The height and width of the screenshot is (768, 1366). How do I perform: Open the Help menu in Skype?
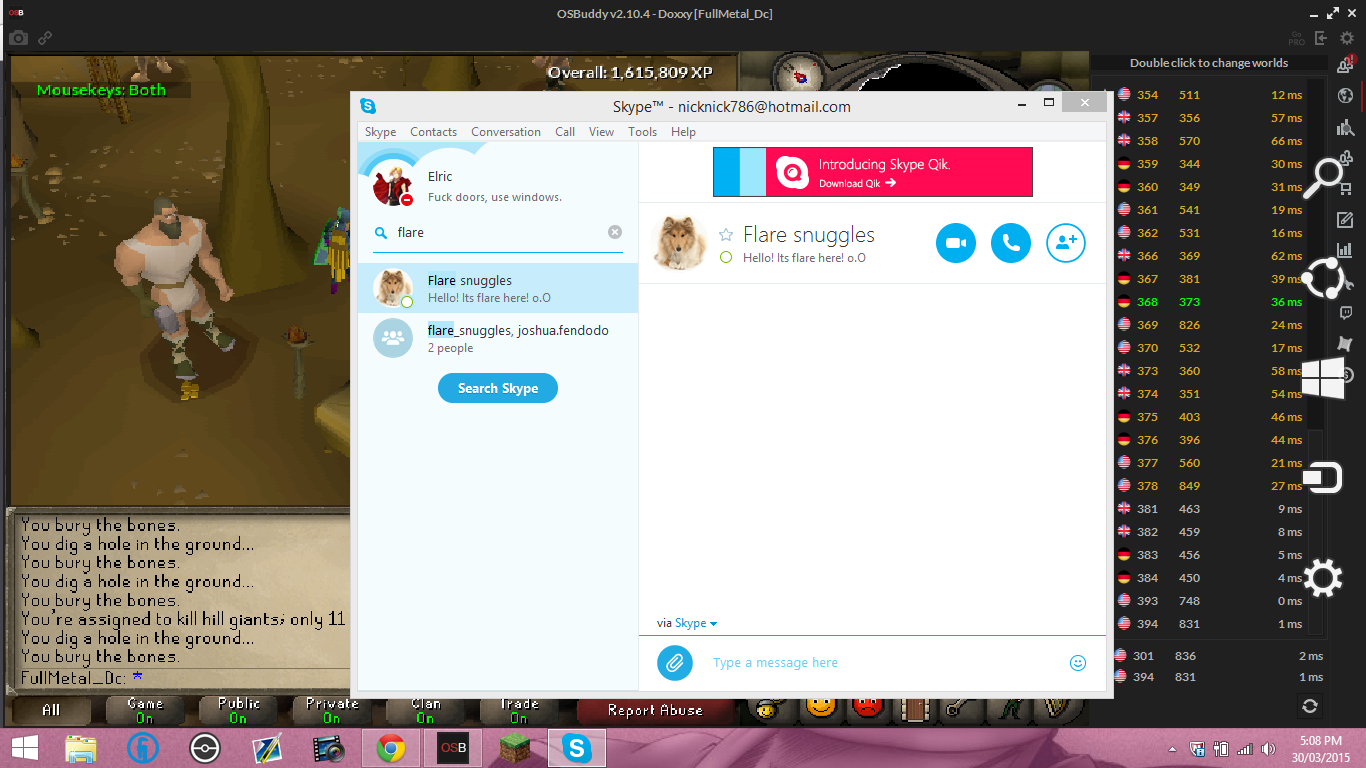point(683,132)
